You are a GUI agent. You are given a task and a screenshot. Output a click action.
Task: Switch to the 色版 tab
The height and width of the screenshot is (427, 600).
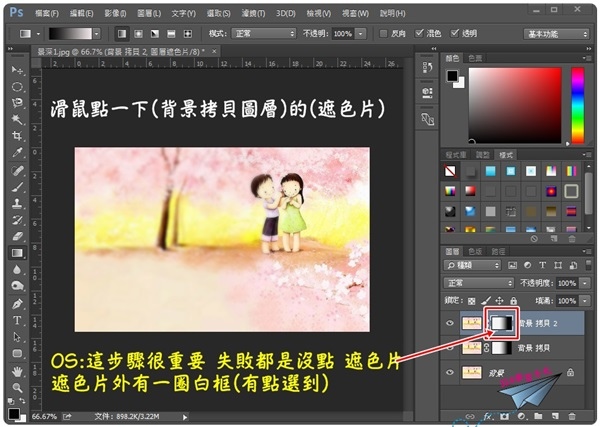(475, 251)
